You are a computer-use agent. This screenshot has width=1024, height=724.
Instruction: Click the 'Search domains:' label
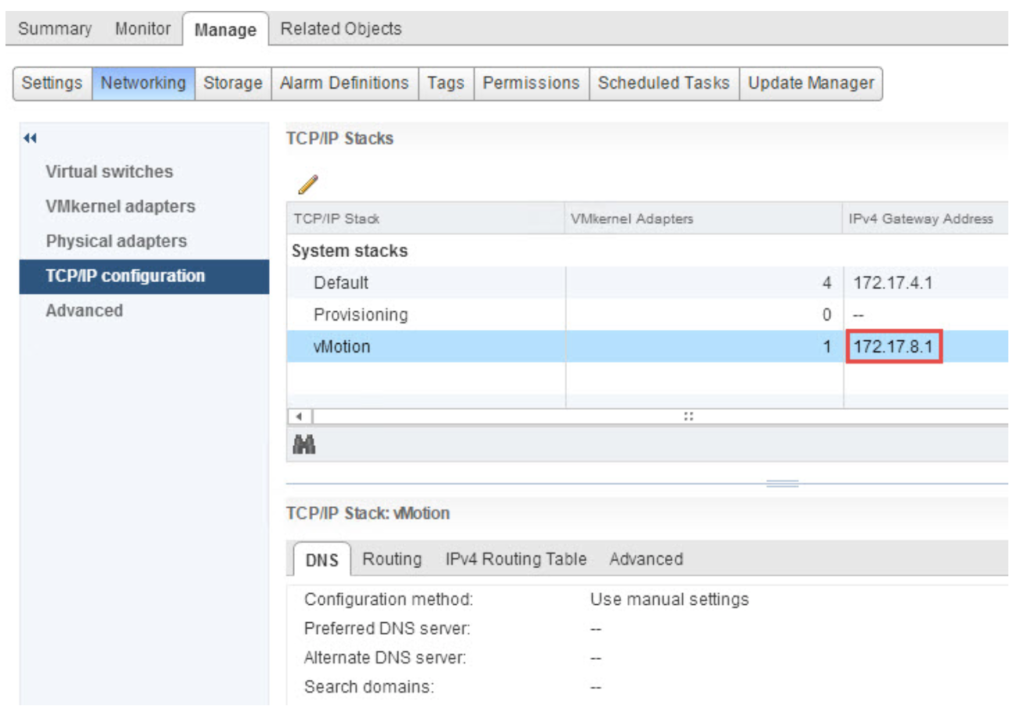369,687
